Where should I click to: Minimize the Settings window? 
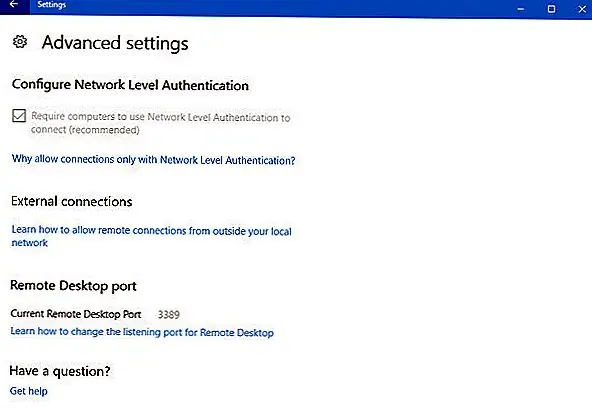521,9
